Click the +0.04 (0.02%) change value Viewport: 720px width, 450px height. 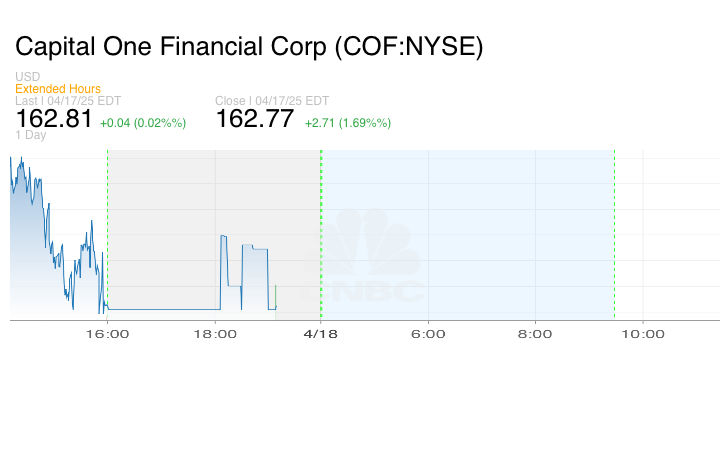[143, 123]
